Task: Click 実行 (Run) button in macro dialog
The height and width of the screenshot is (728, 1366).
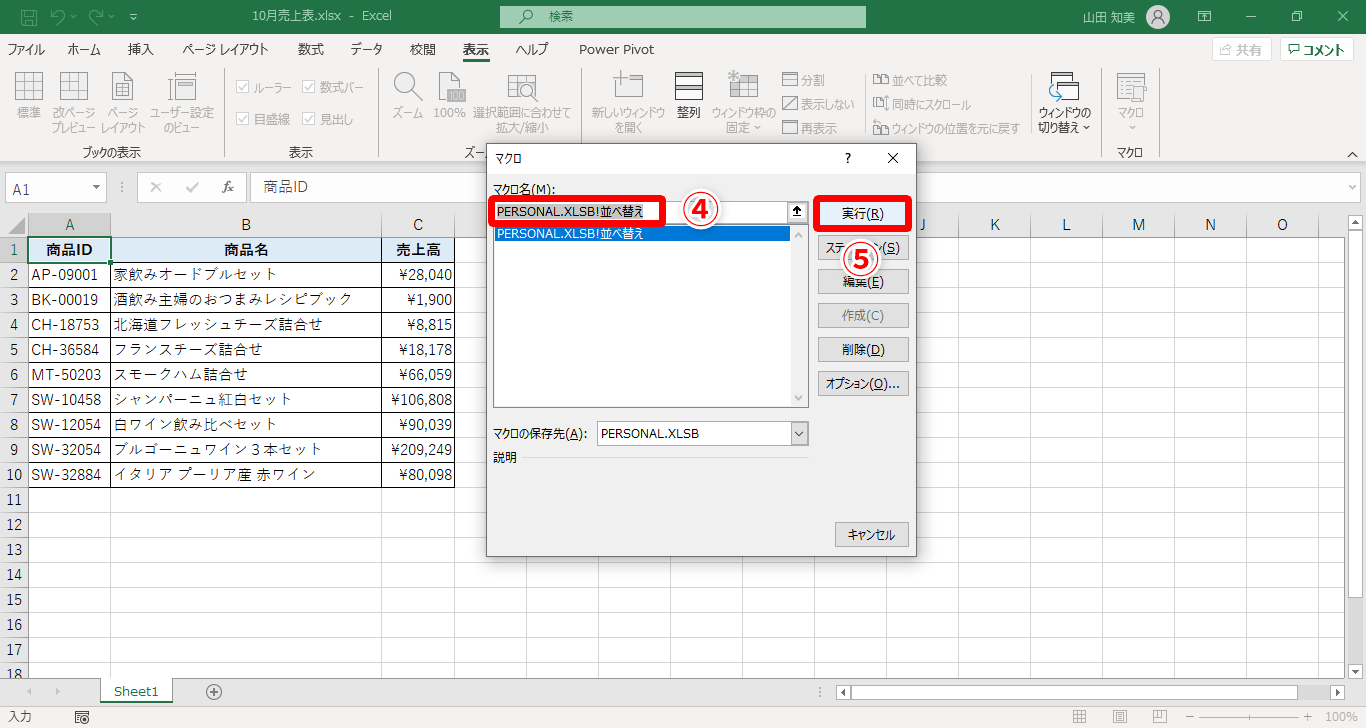Action: pos(862,214)
